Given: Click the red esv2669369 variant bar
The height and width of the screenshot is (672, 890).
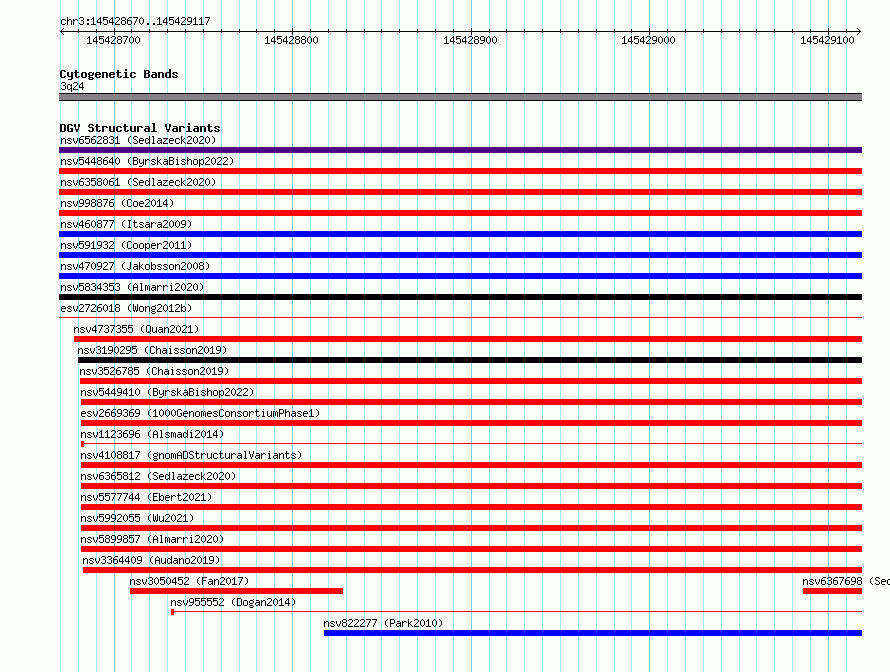Looking at the screenshot, I should [x=471, y=423].
